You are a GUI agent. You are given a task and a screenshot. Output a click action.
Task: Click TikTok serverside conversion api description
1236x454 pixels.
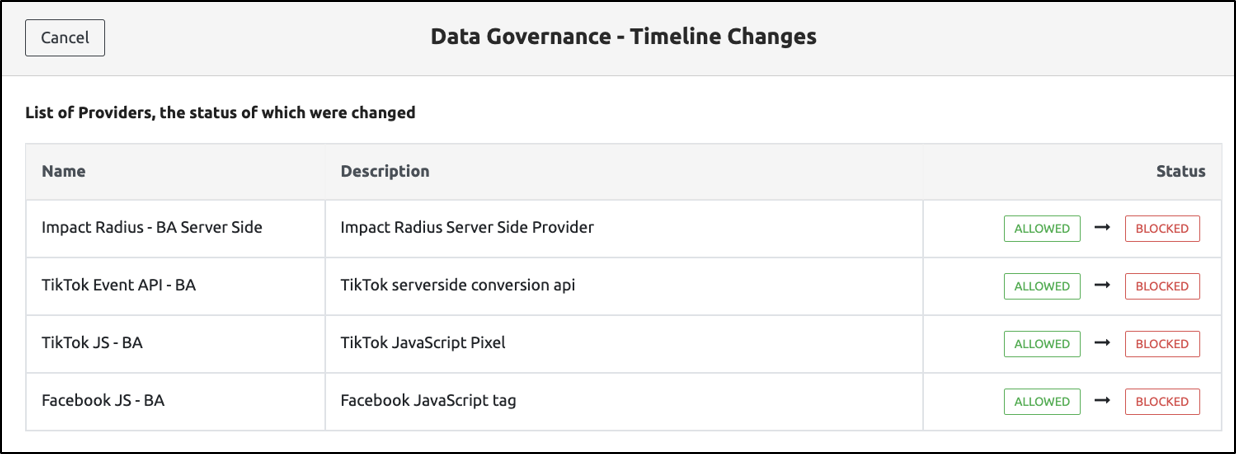(x=458, y=286)
